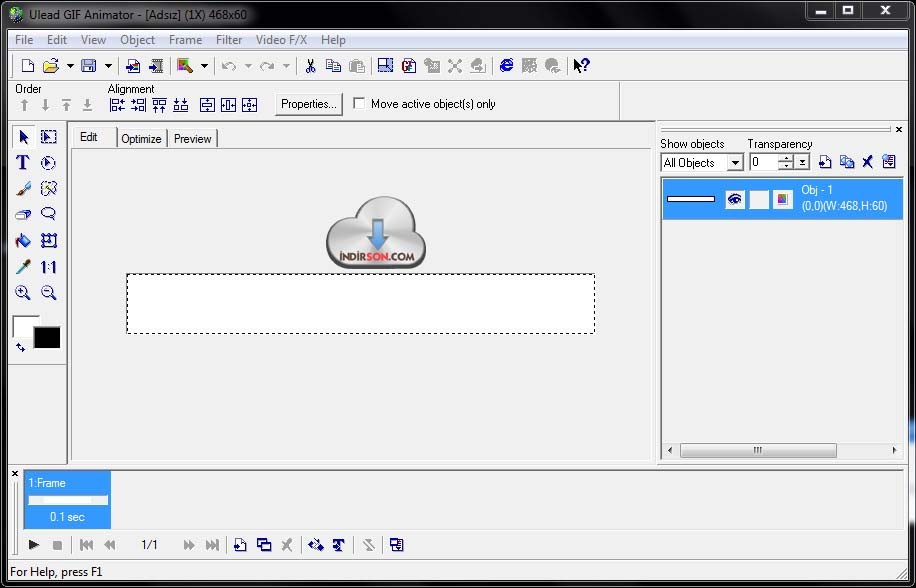Open the Object menu
Screen dimensions: 916x588
click(137, 40)
